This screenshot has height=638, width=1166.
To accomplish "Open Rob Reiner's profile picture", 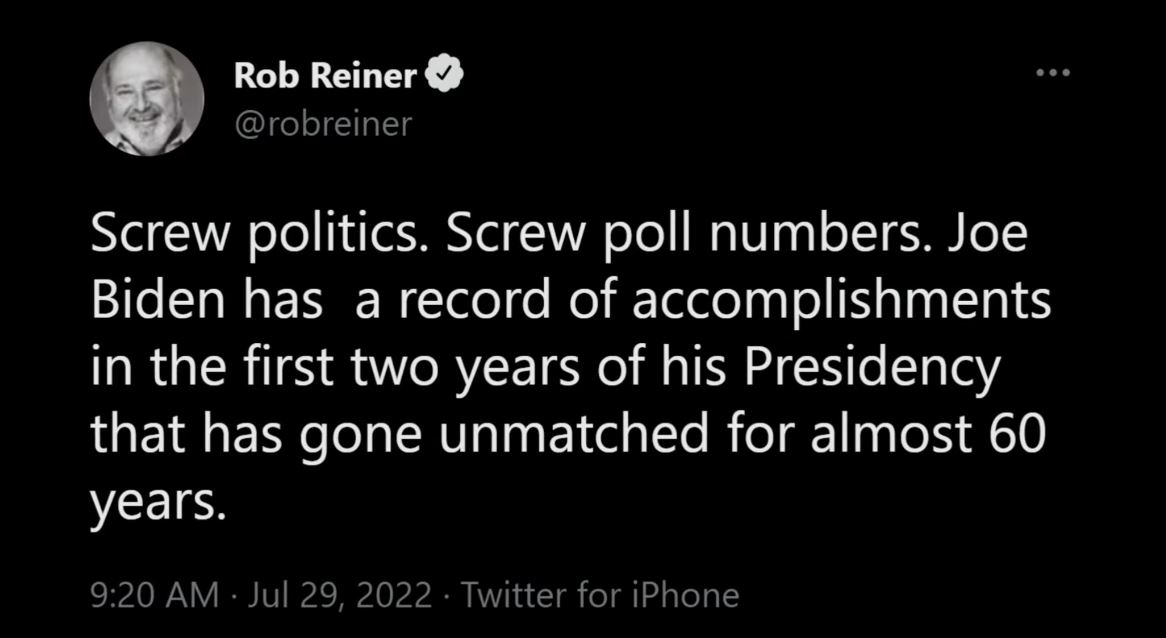I will click(x=146, y=99).
